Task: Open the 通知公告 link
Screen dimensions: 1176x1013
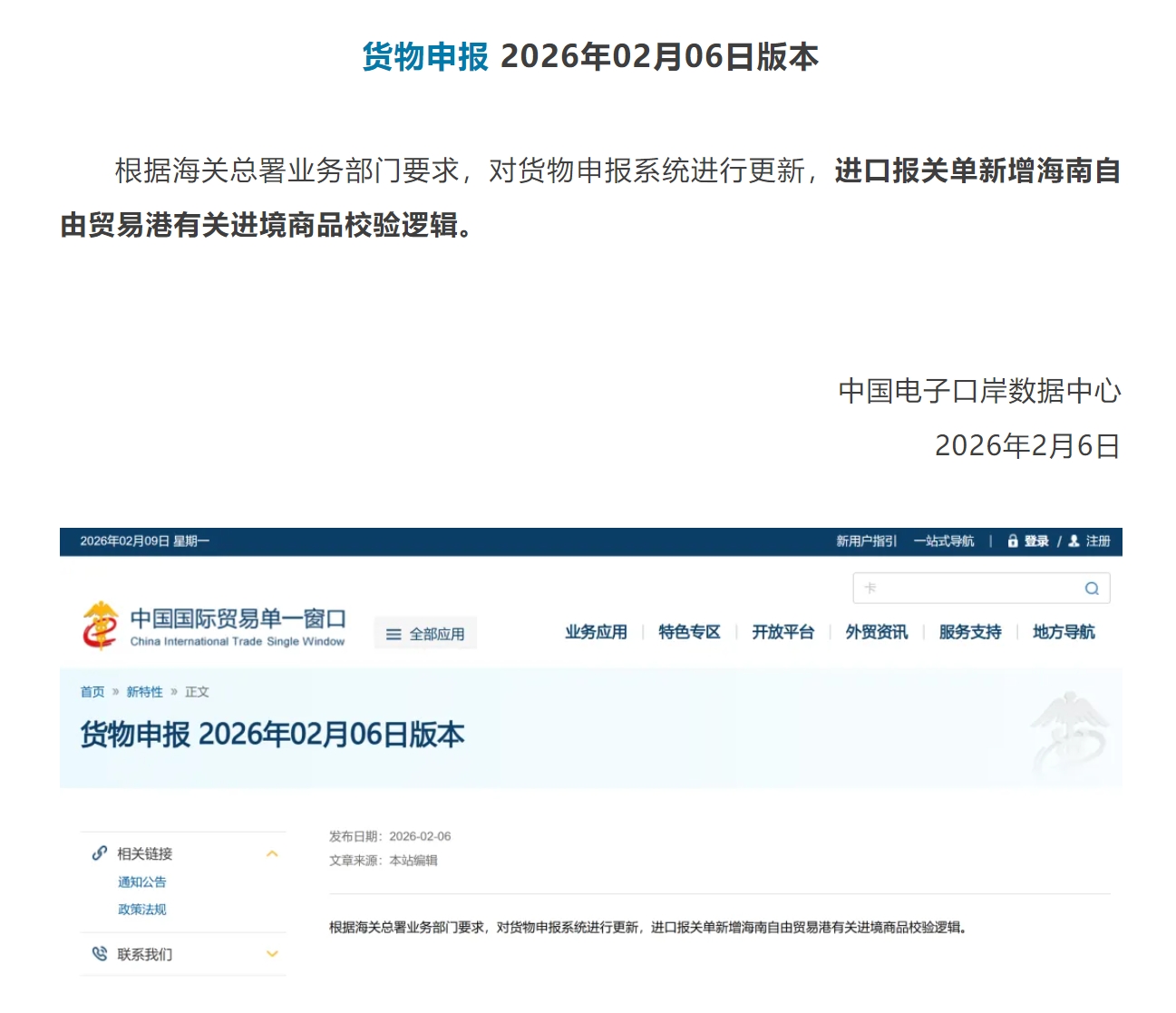Action: pyautogui.click(x=141, y=882)
